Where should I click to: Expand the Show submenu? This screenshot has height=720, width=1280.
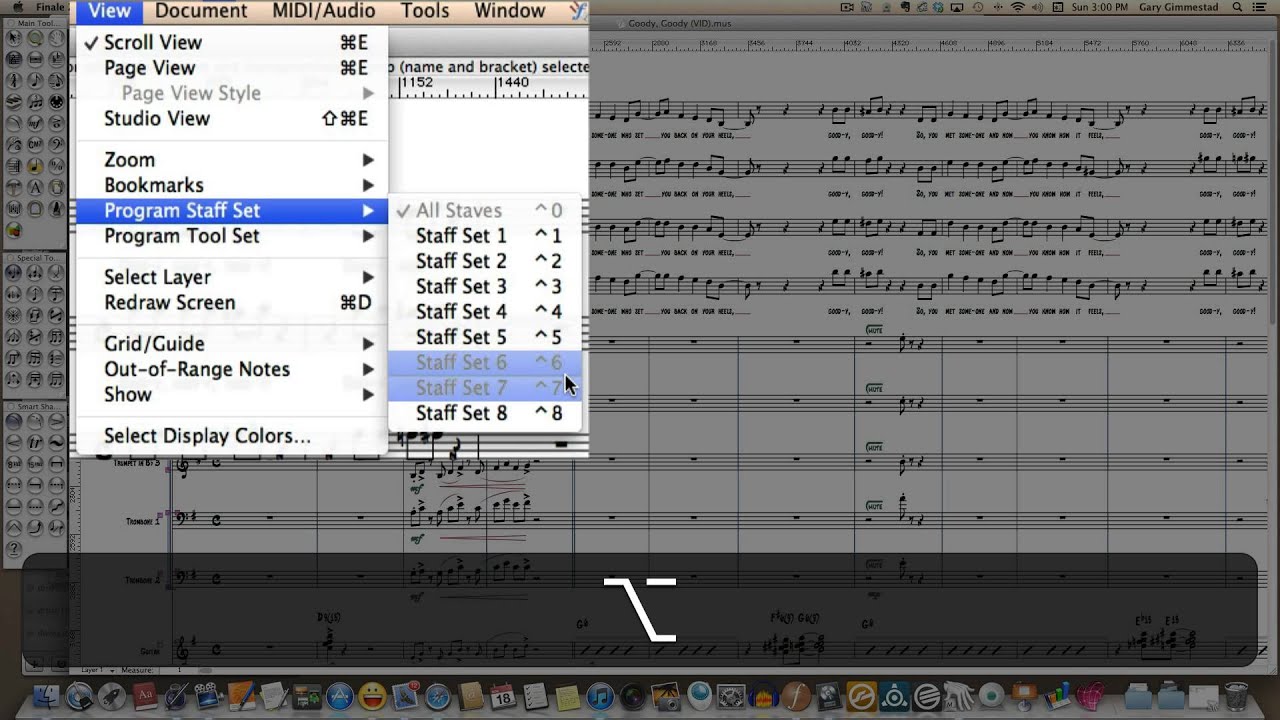point(231,395)
